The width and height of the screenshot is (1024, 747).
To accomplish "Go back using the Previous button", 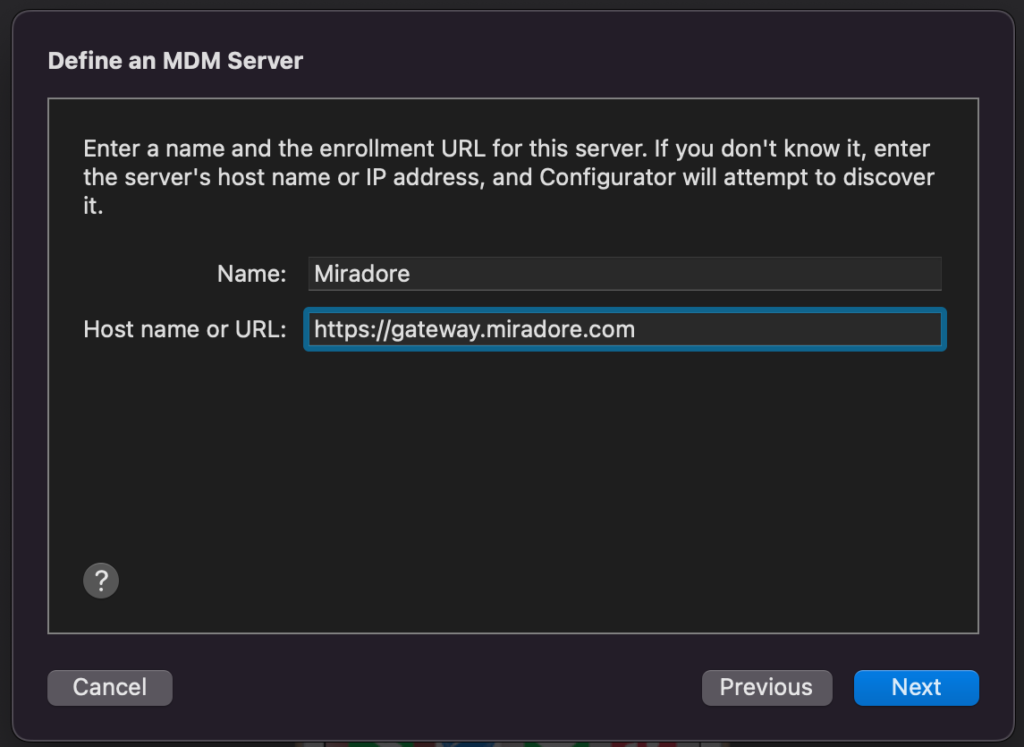I will point(766,687).
